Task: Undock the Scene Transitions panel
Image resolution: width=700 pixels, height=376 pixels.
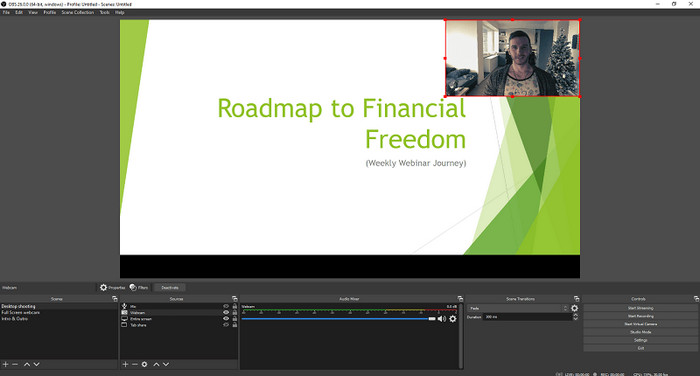Action: [576, 299]
